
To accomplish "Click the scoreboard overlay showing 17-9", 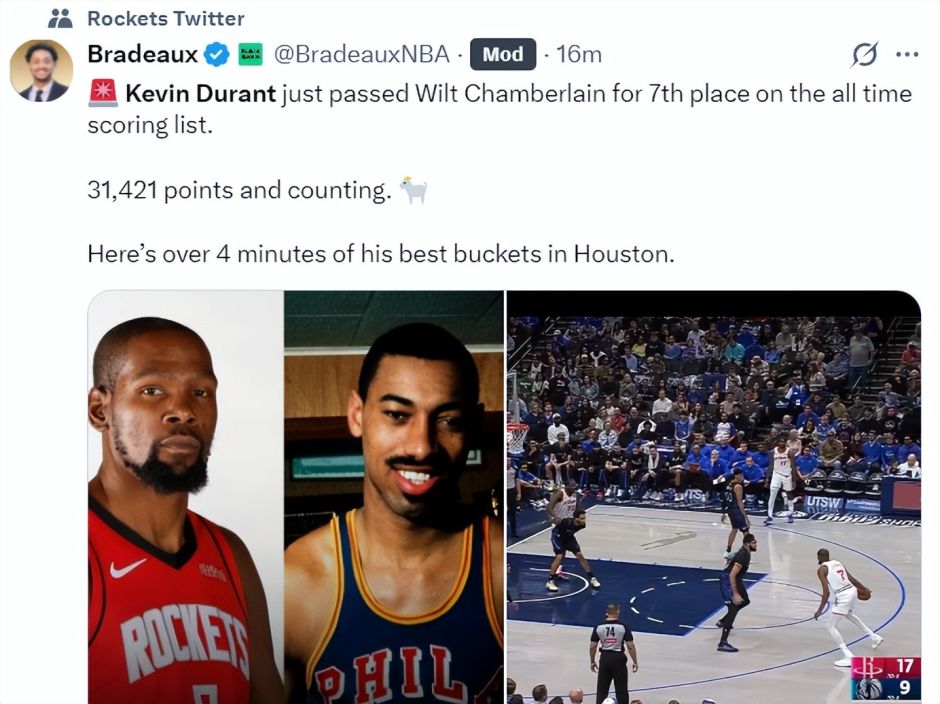I will 885,677.
